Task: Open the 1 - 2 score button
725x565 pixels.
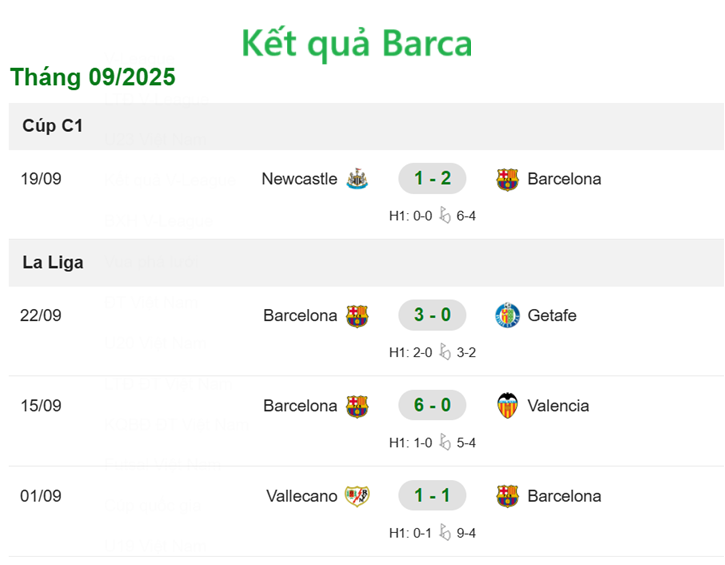Action: coord(432,179)
